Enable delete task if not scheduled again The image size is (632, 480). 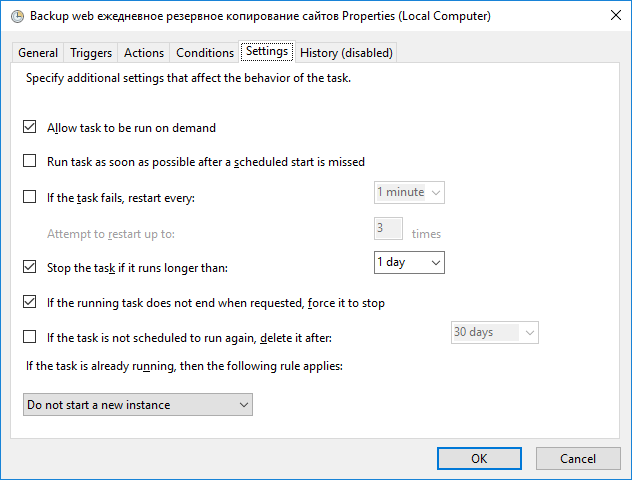point(29,337)
